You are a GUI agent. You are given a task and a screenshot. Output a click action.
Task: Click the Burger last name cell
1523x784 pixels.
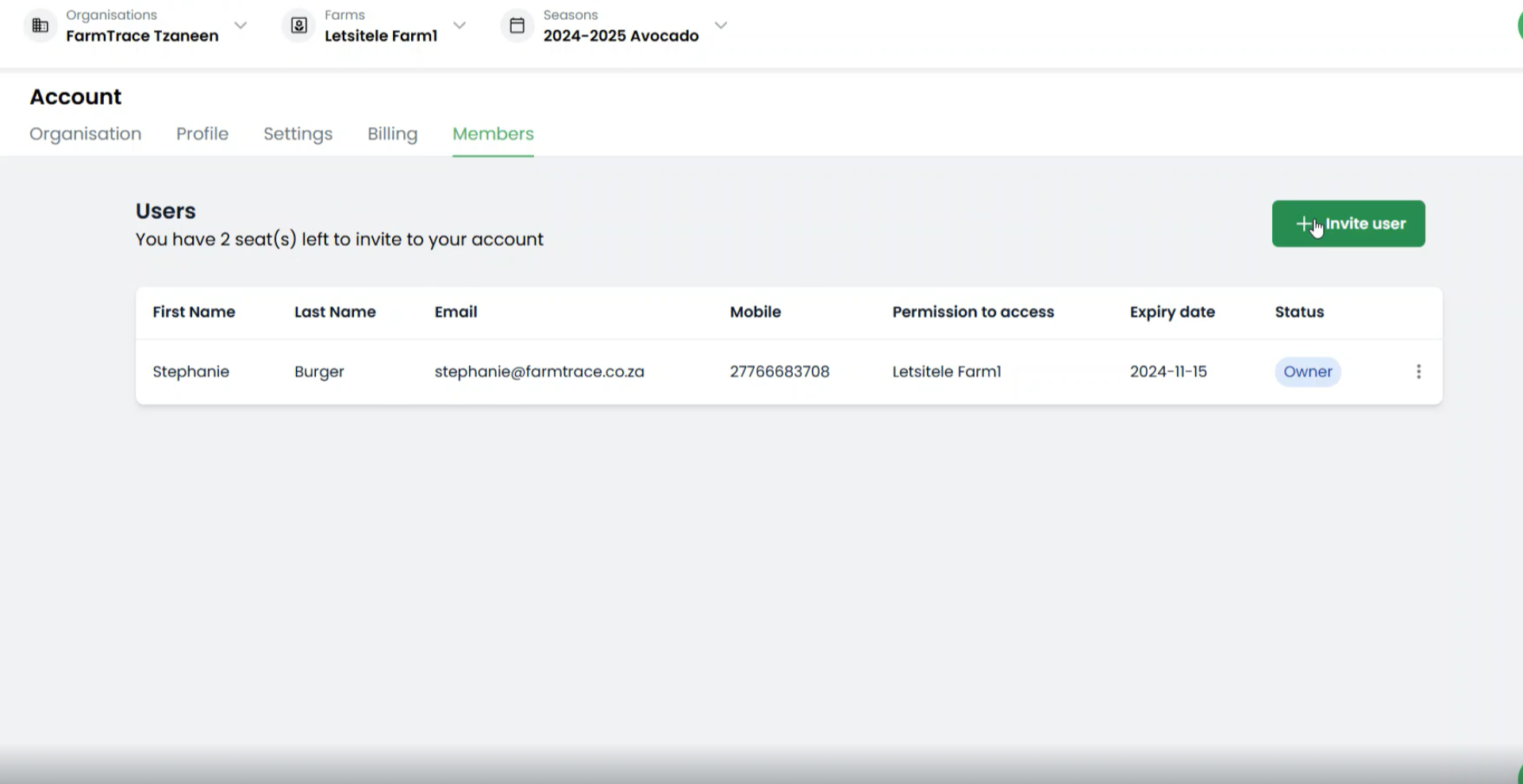tap(319, 371)
